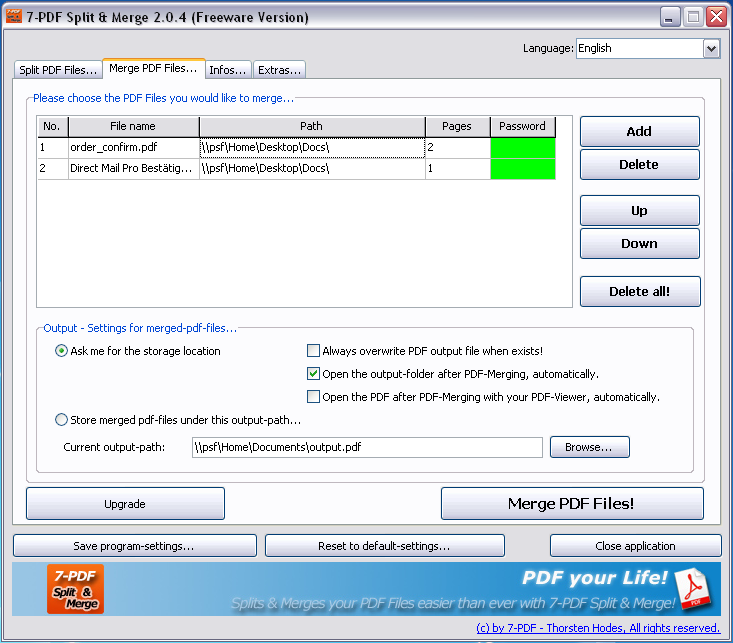Click the Delete button
Viewport: 733px width, 643px height.
pyautogui.click(x=640, y=165)
